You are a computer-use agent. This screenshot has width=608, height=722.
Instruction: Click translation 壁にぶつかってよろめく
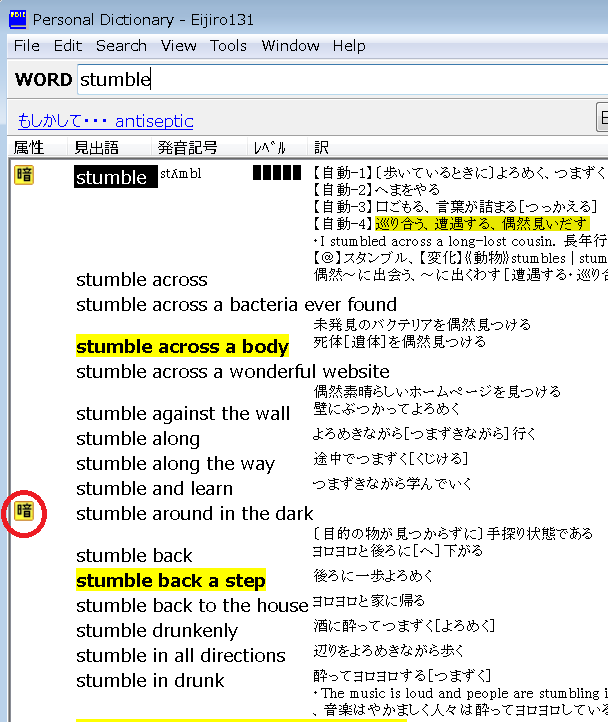(387, 408)
